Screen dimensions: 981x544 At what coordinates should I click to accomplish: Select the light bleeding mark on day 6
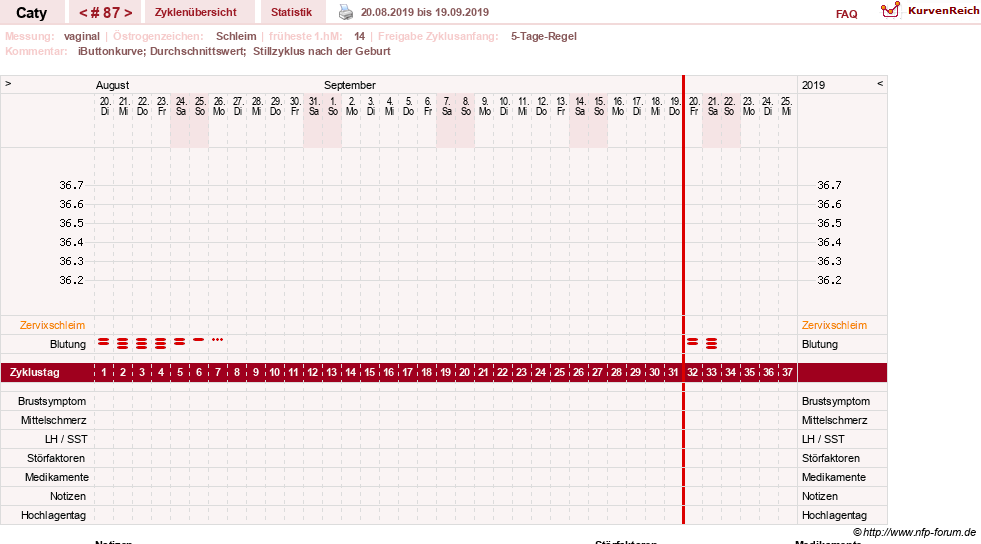coord(199,340)
